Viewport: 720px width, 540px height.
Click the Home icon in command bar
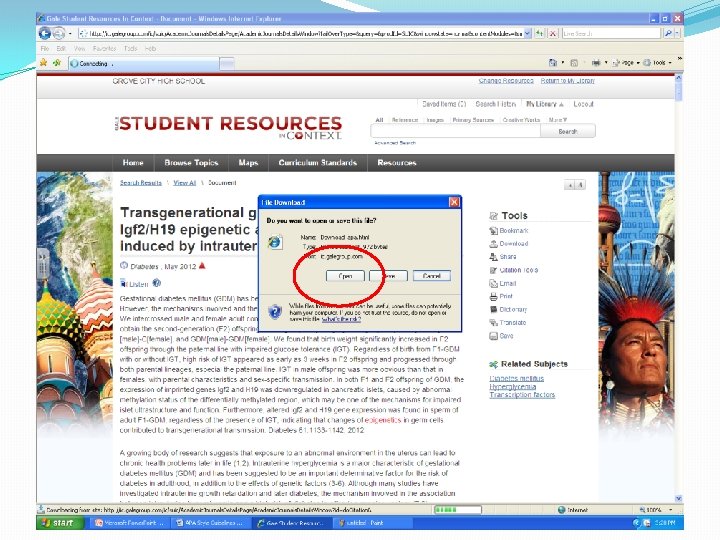[x=553, y=62]
